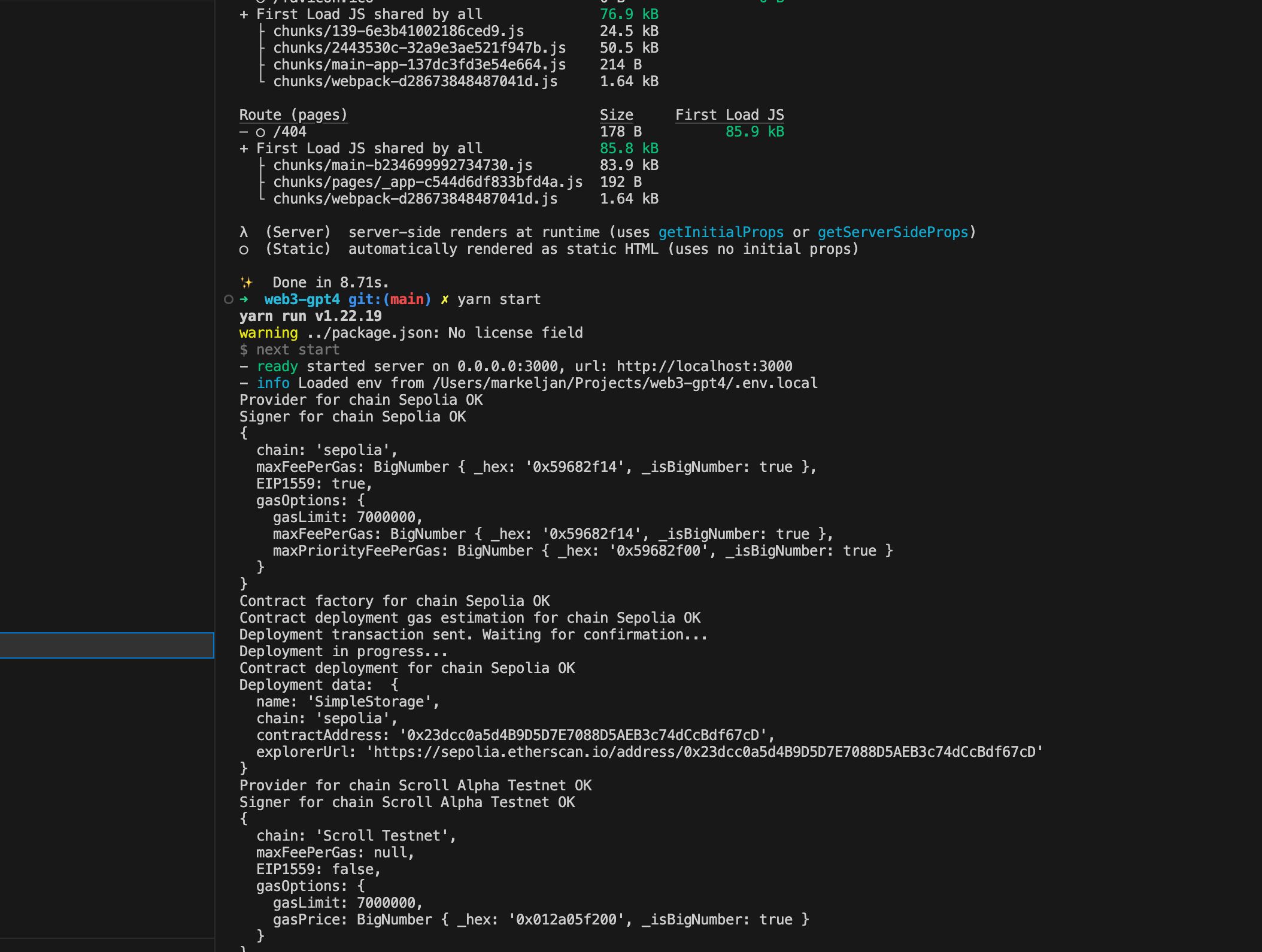Image resolution: width=1262 pixels, height=952 pixels.
Task: Click the 'First Load JS' column header
Action: 730,115
